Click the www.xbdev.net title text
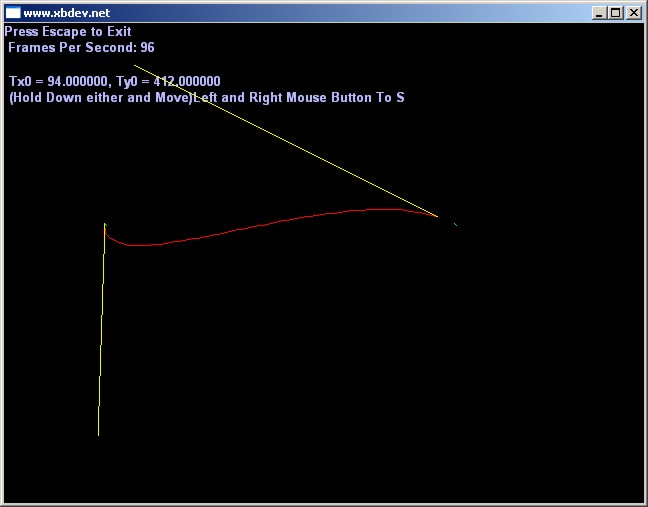Screen dimensions: 648x507 pyautogui.click(x=67, y=13)
